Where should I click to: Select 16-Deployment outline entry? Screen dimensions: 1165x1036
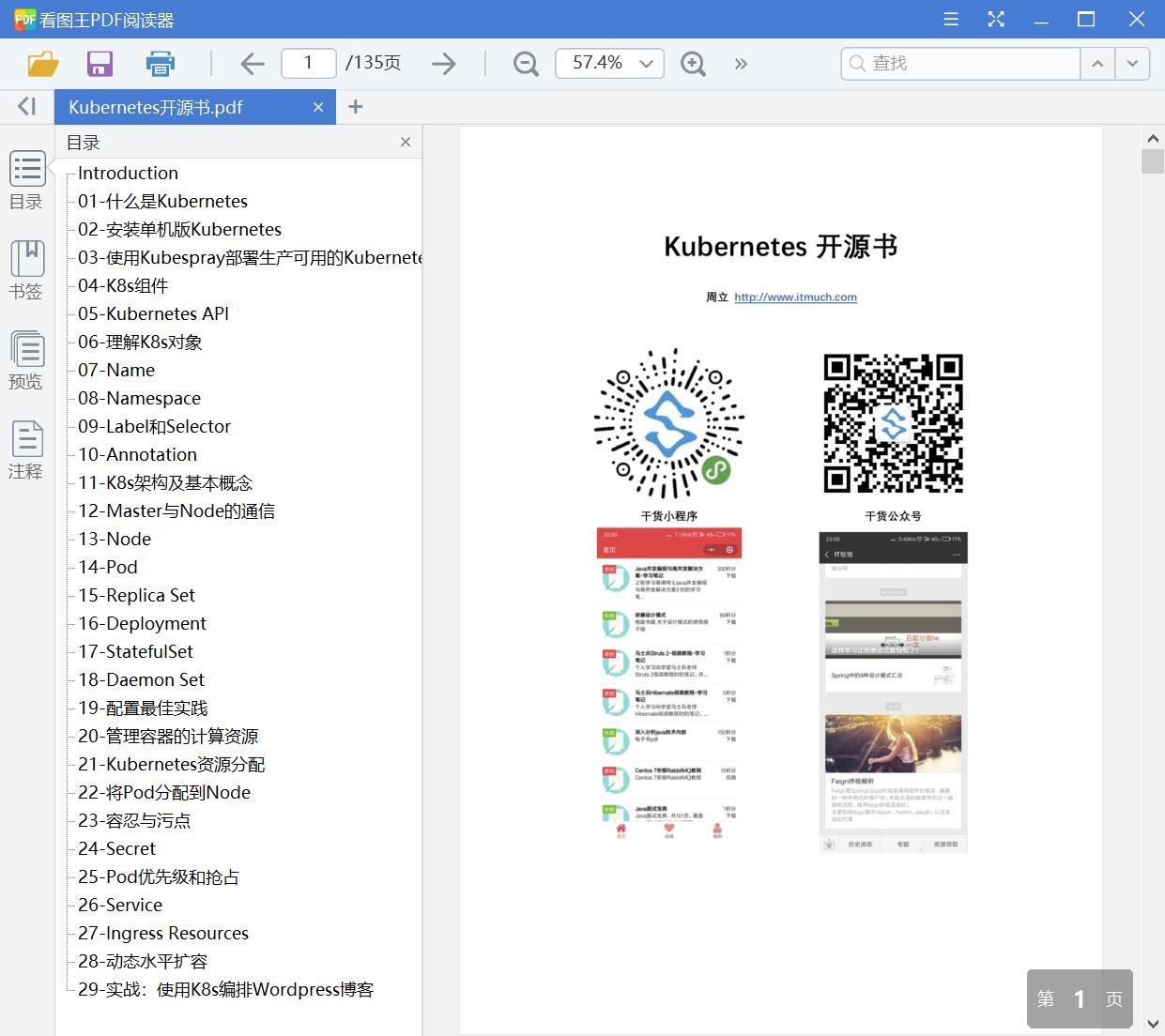click(142, 623)
